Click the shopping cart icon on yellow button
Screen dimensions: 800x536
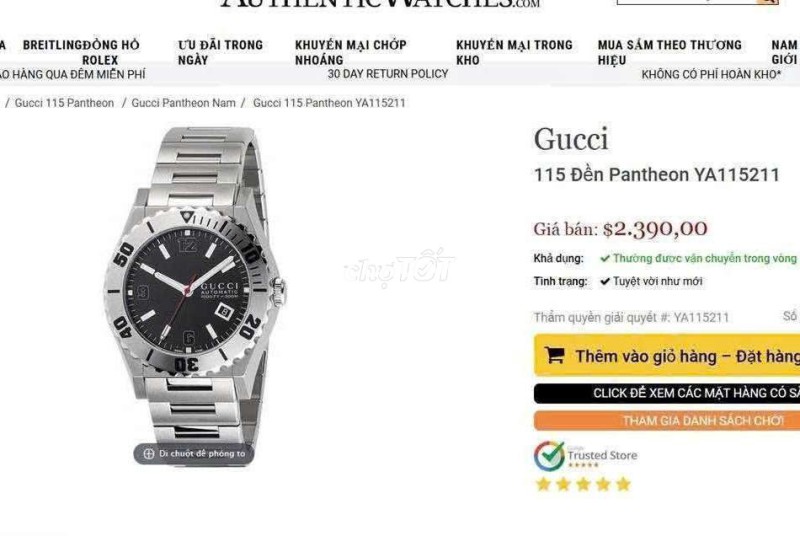pos(555,355)
